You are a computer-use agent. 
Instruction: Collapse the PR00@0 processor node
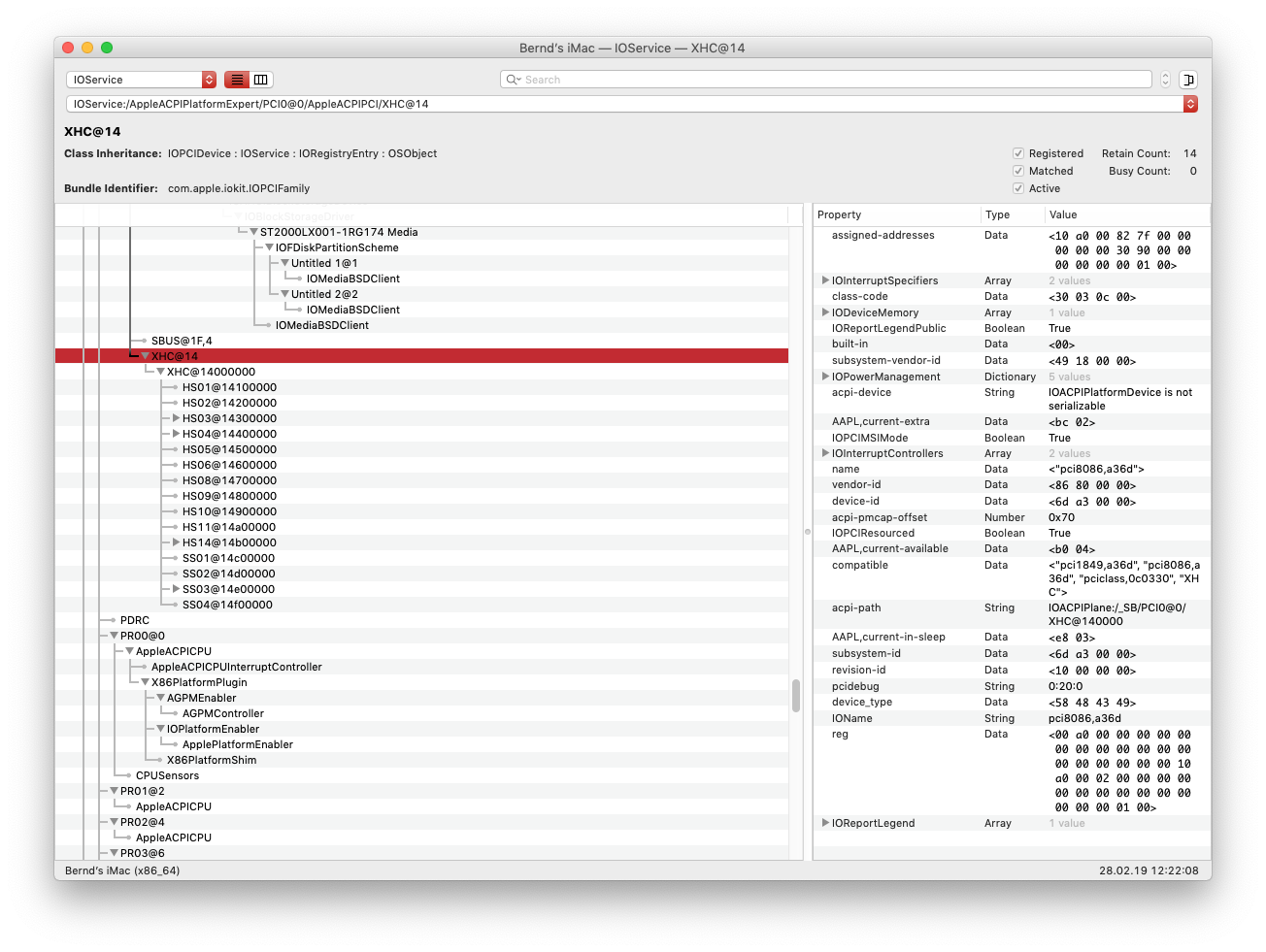click(114, 636)
